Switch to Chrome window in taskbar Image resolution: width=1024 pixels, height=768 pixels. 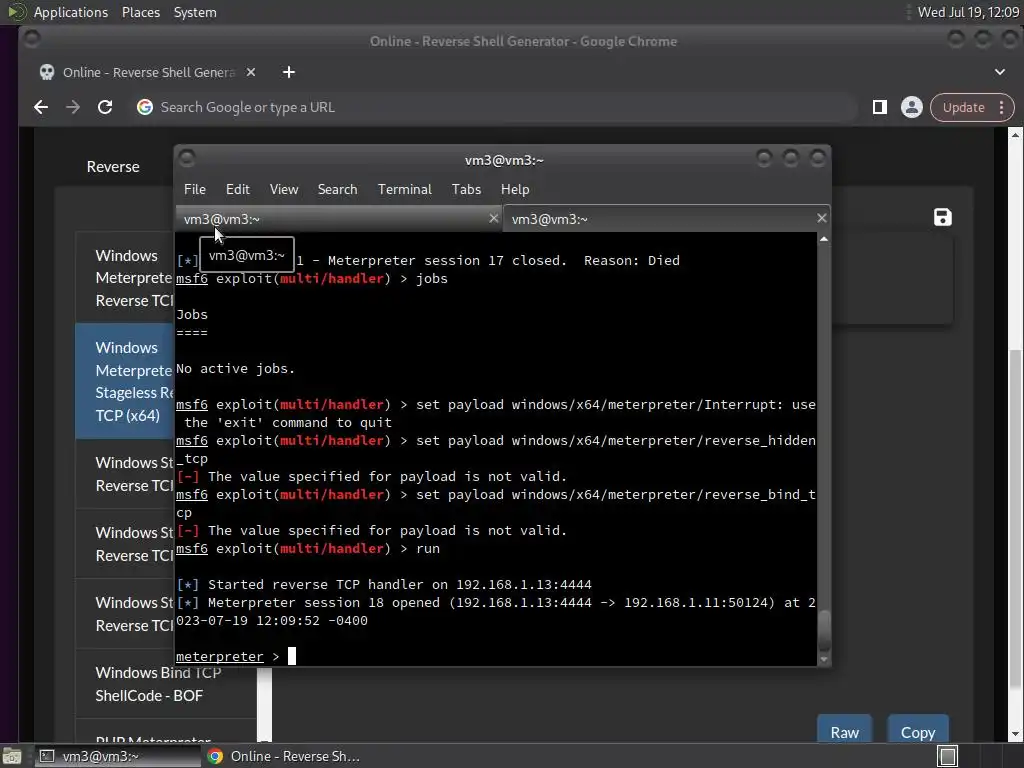284,756
